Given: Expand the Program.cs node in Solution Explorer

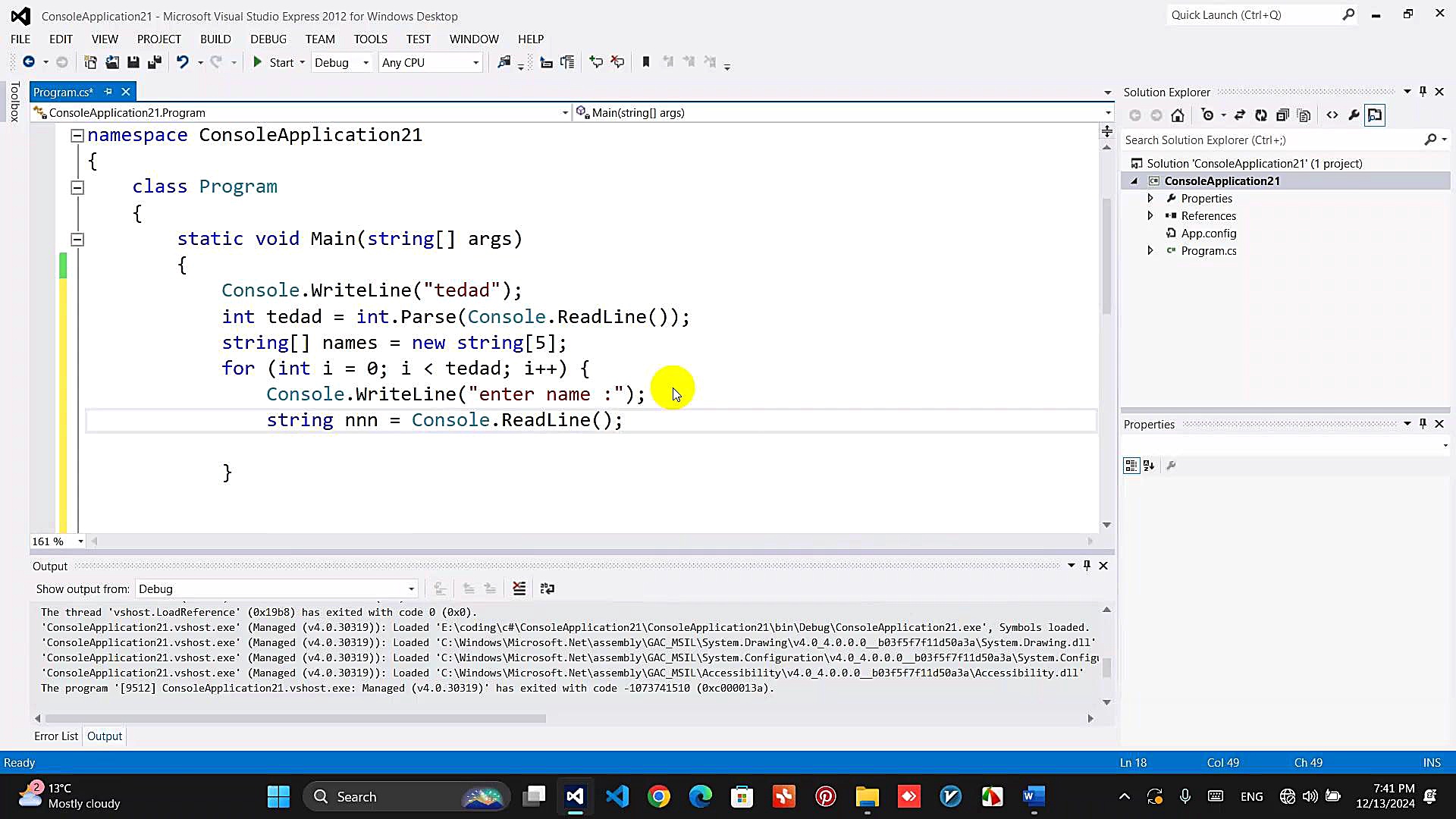Looking at the screenshot, I should point(1150,251).
